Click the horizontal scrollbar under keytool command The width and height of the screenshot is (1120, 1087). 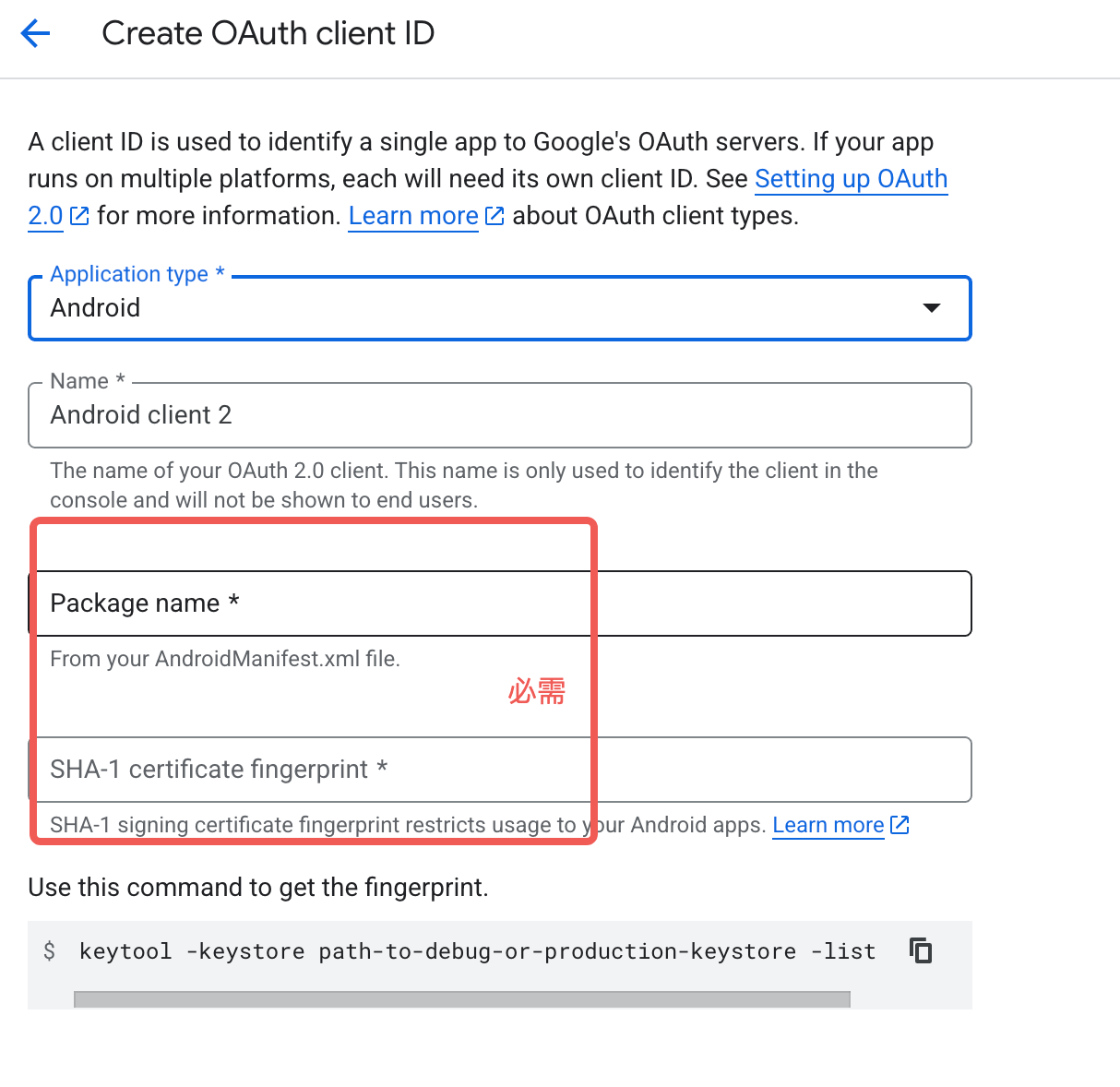click(461, 1000)
